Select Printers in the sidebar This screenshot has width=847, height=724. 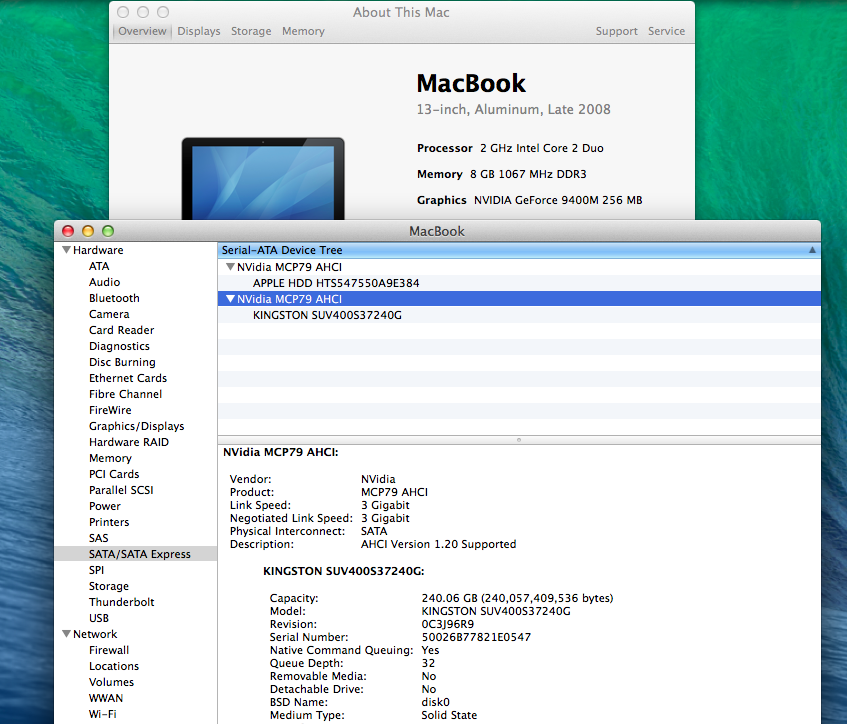109,522
